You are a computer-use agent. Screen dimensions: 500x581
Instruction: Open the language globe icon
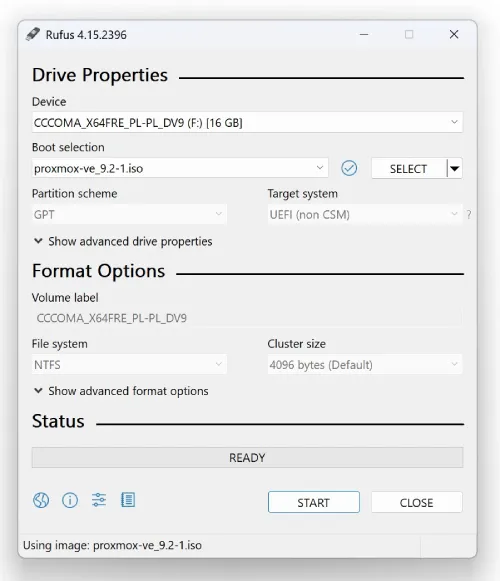click(41, 500)
